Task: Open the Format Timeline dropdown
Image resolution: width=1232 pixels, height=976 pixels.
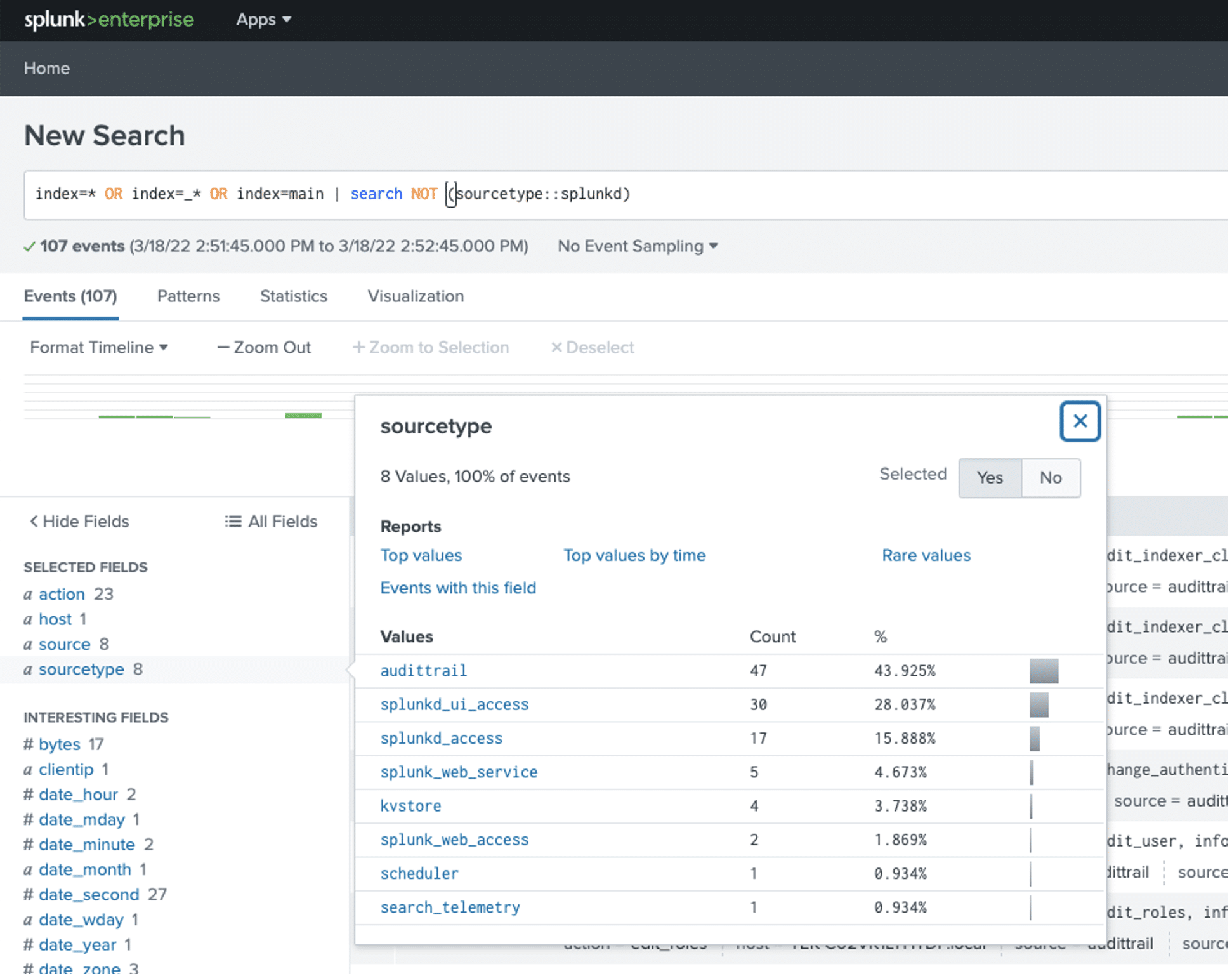Action: (99, 348)
